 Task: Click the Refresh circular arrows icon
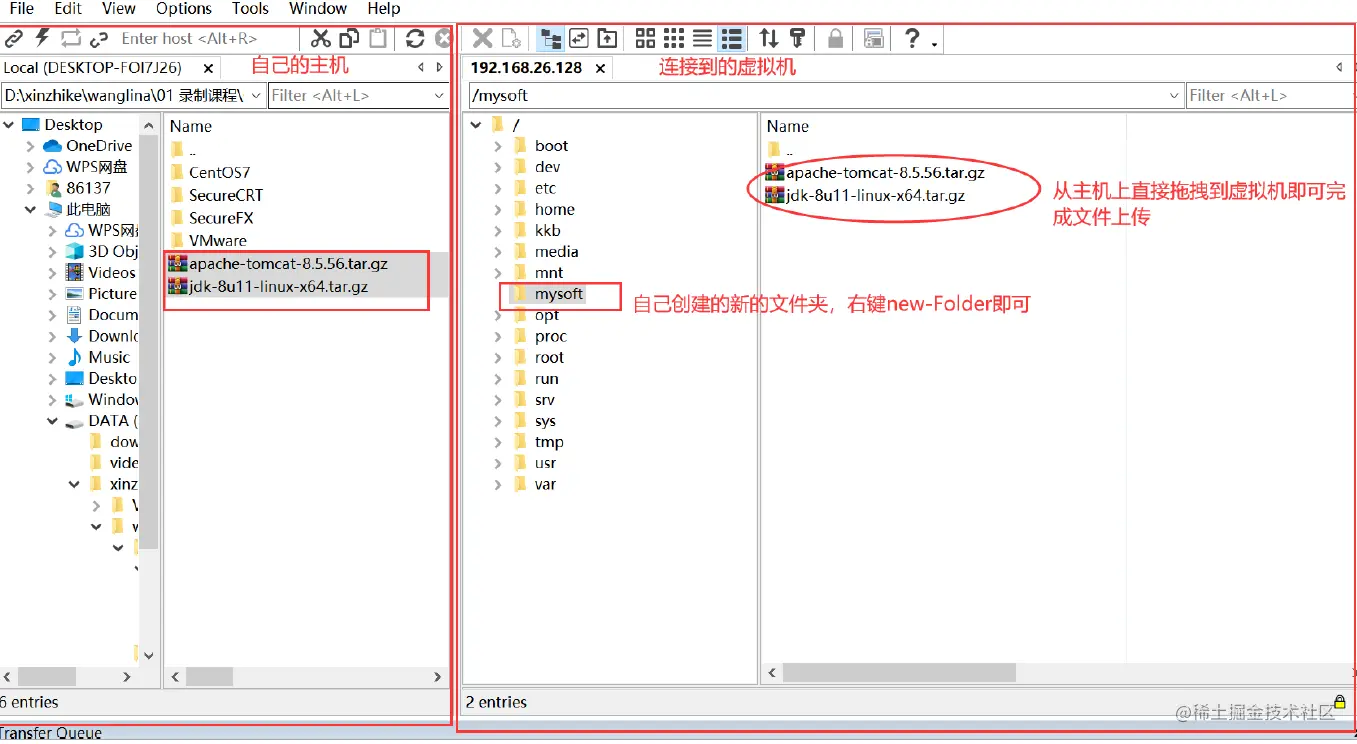tap(415, 38)
